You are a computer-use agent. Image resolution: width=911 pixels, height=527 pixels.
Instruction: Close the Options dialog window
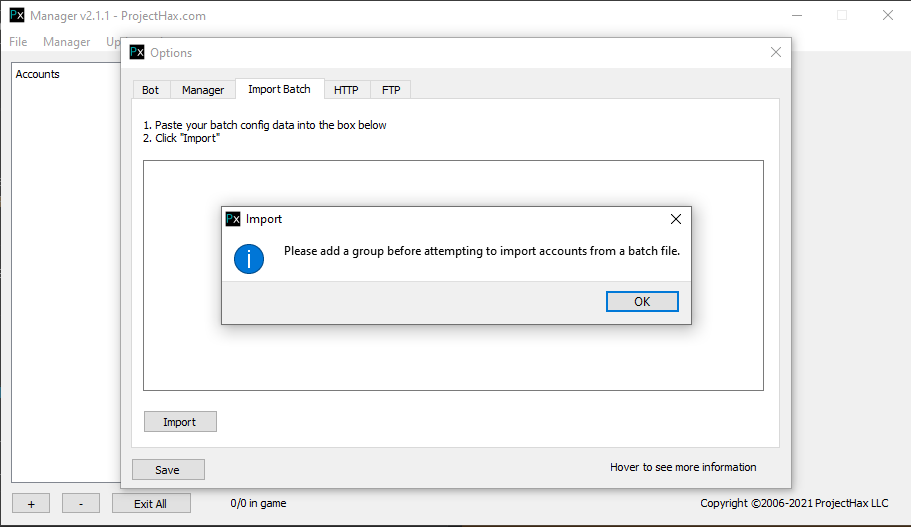coord(775,52)
